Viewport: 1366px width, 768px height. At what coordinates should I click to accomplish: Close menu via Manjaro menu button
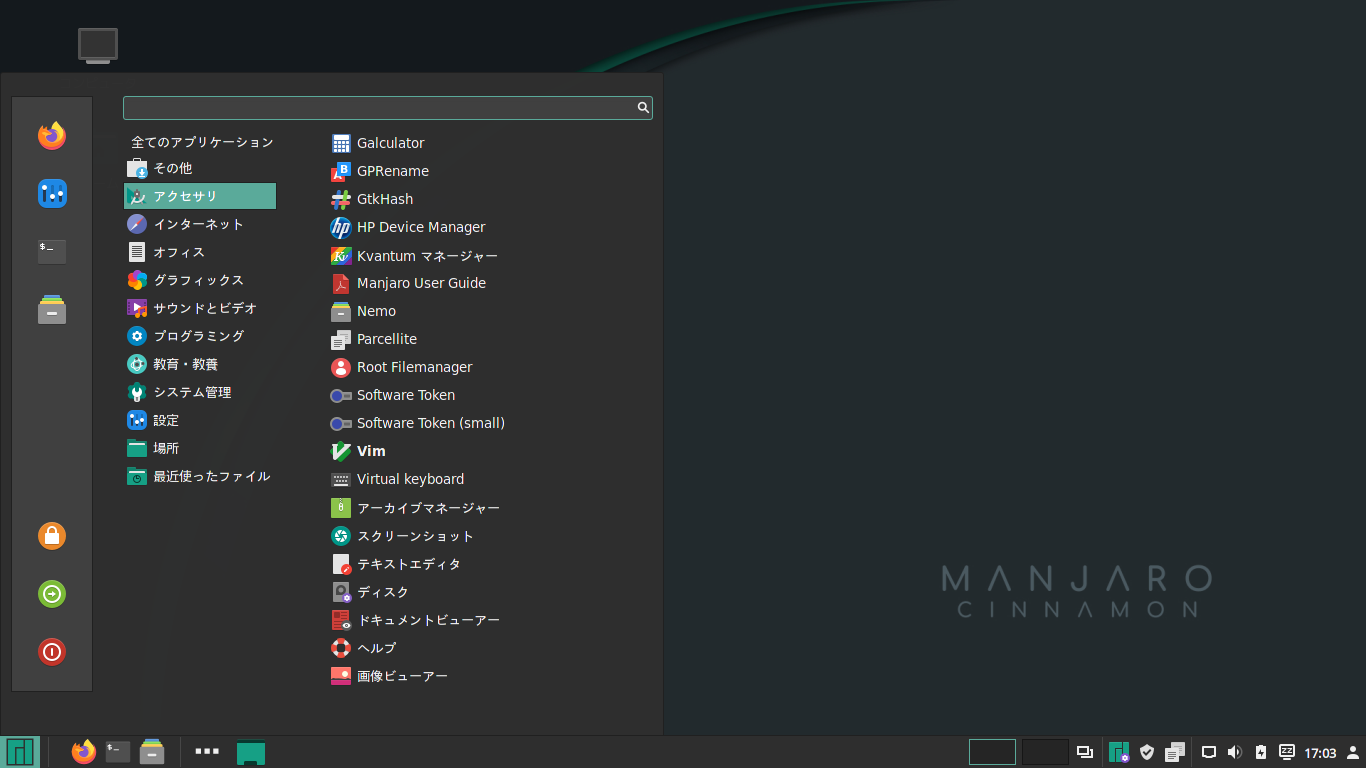tap(20, 751)
